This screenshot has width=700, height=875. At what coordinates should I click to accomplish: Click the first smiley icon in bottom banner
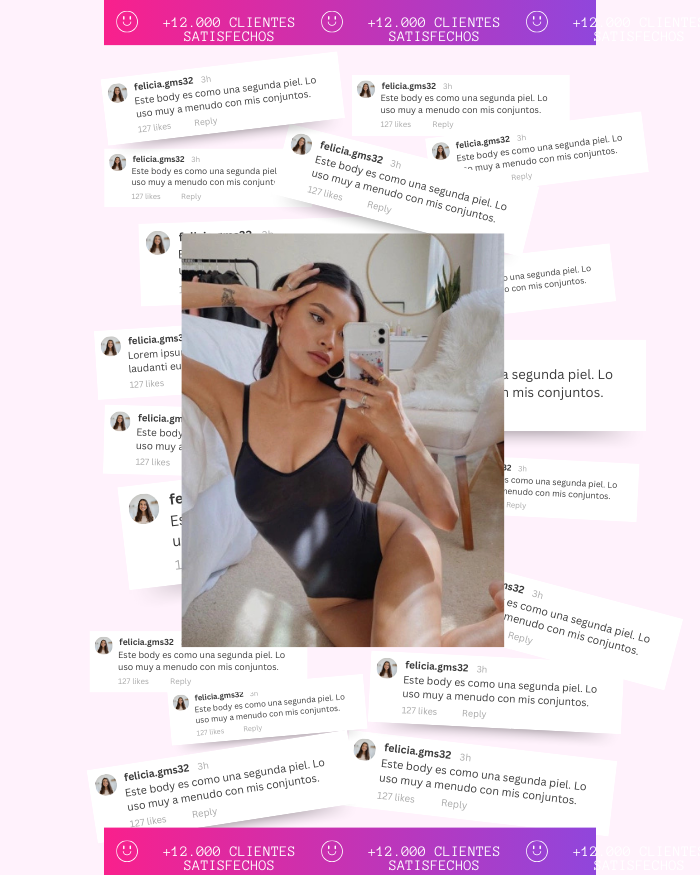(127, 851)
